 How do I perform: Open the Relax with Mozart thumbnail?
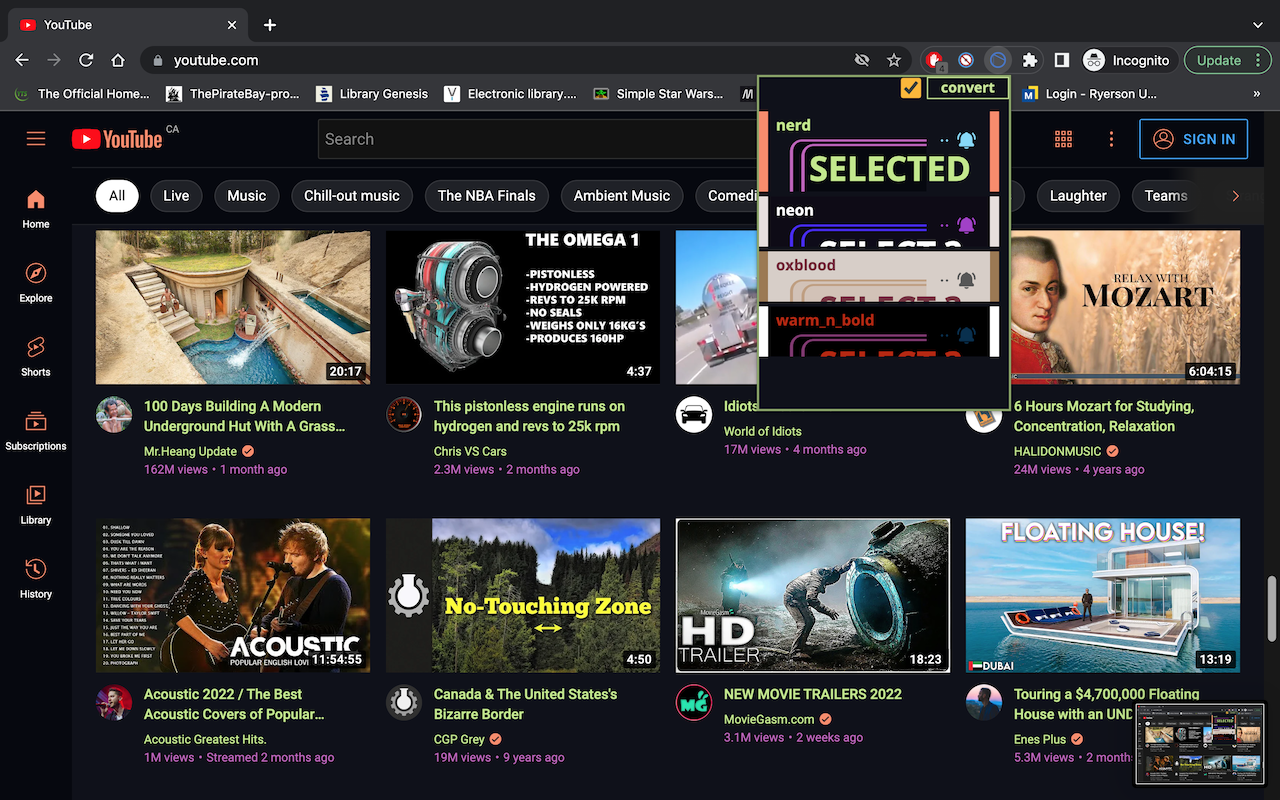point(1125,308)
